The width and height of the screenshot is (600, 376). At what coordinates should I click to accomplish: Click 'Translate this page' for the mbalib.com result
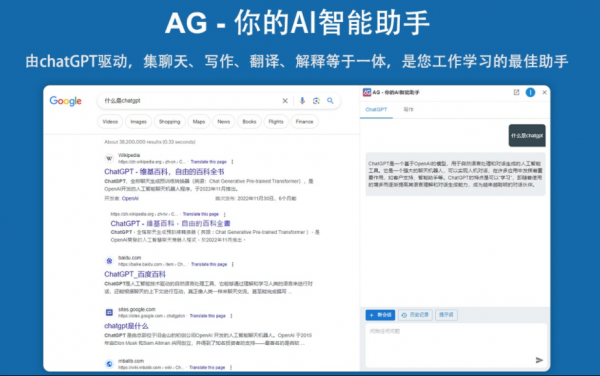point(207,367)
